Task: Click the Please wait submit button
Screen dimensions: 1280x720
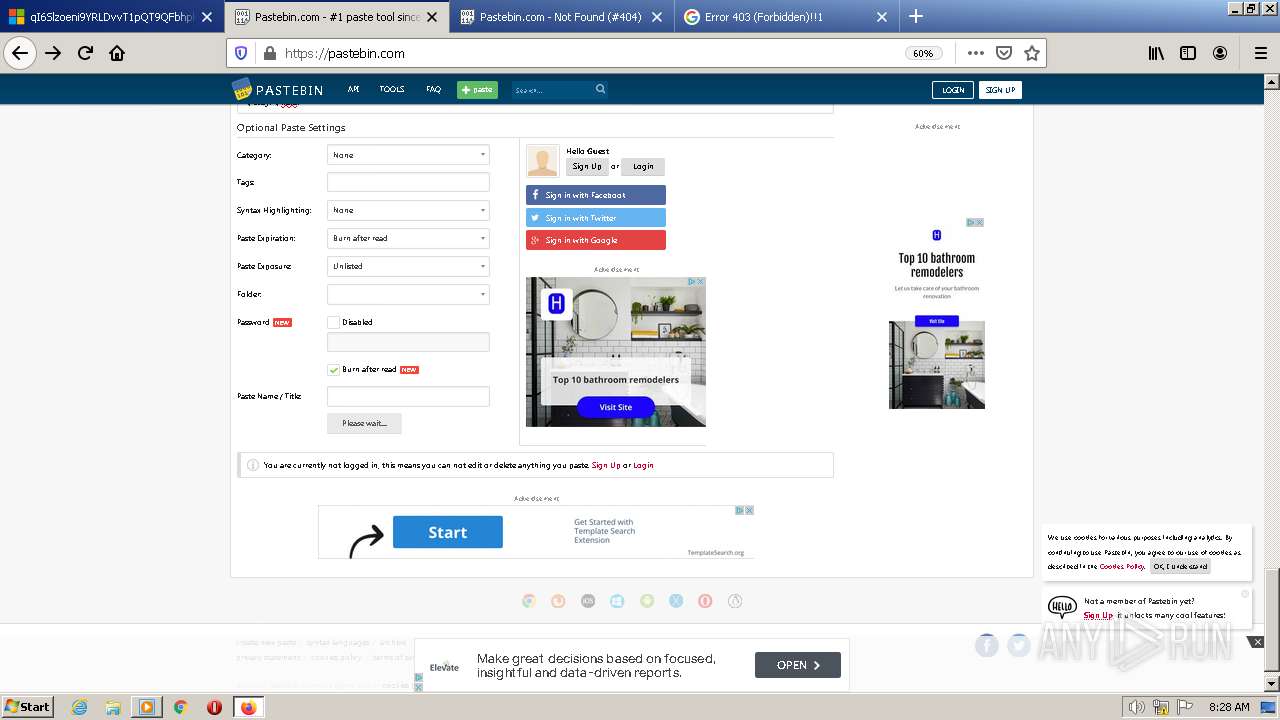Action: pos(364,423)
